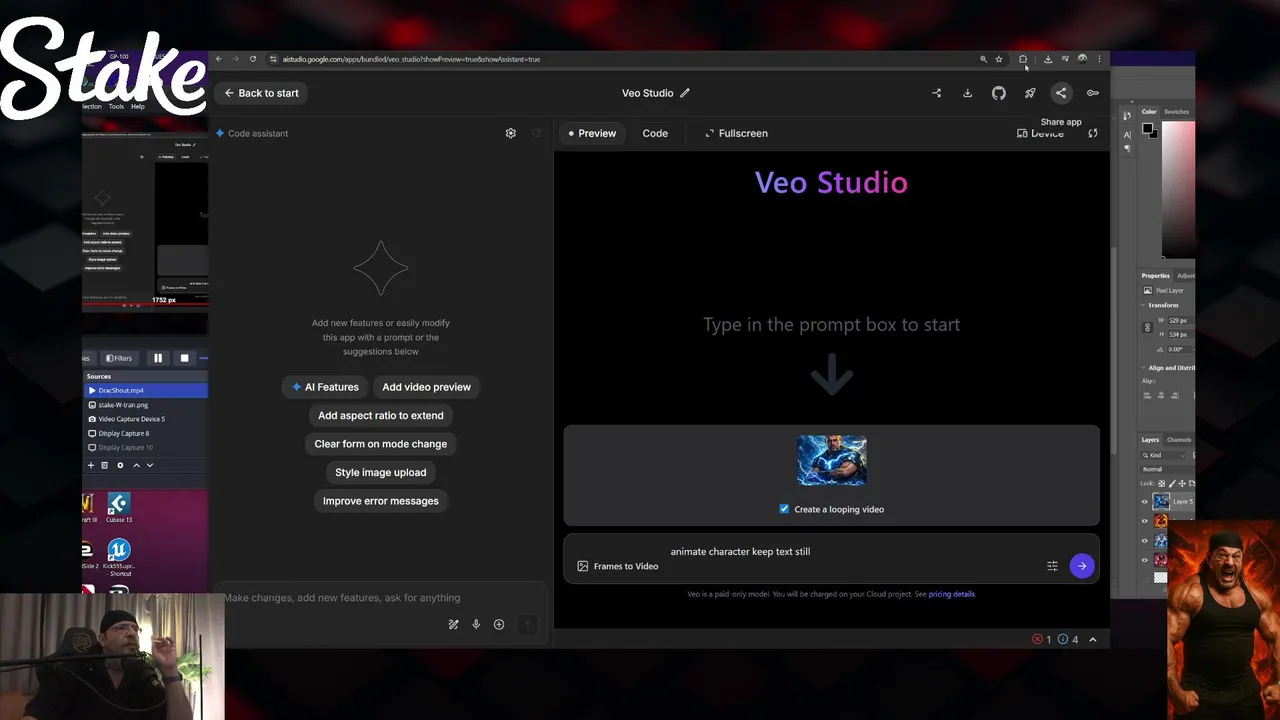The image size is (1280, 720).
Task: Click the pencil icon next to Veo Studio title
Action: [x=685, y=93]
